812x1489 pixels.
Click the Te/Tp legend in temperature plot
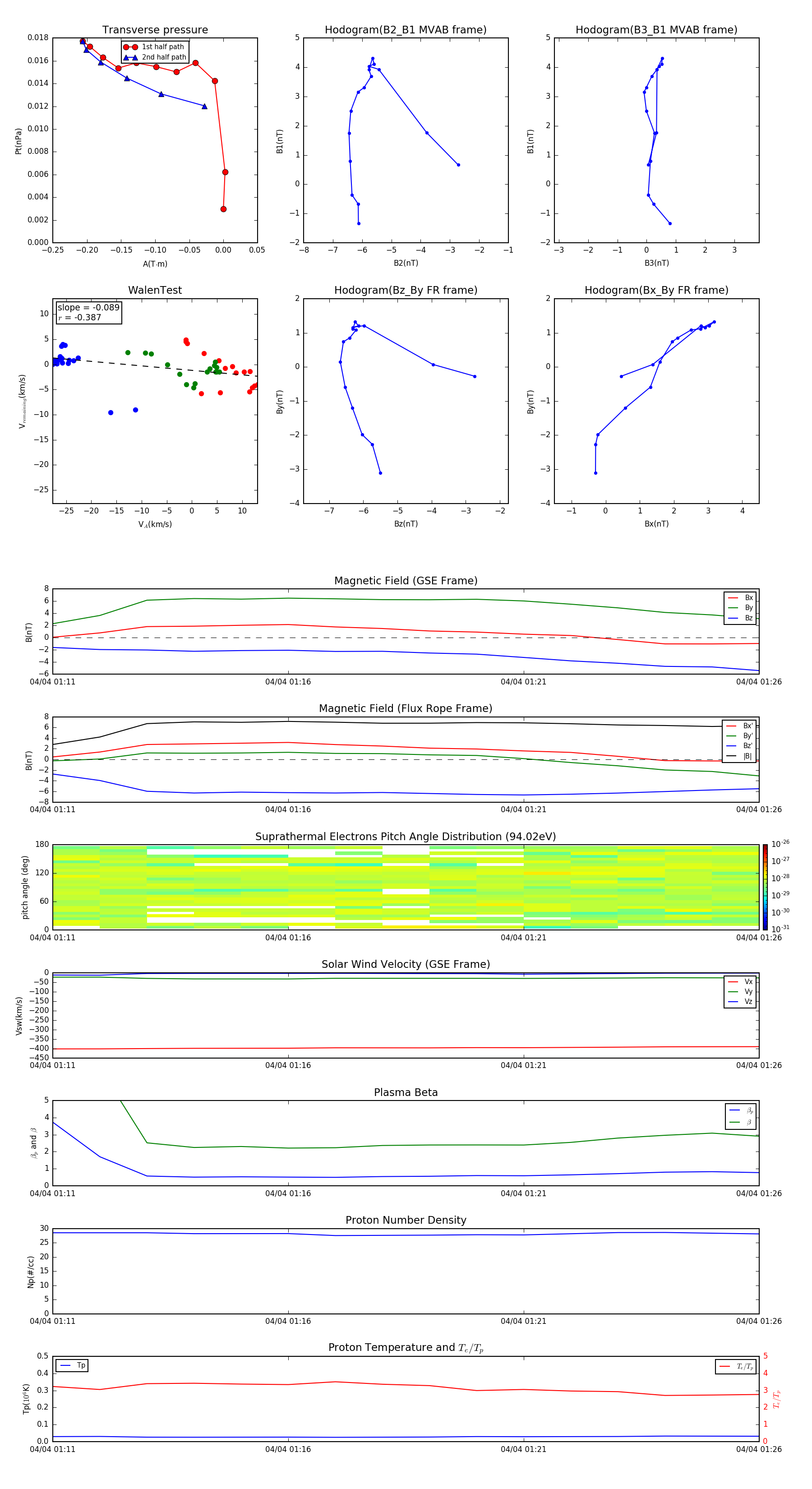pyautogui.click(x=736, y=1366)
